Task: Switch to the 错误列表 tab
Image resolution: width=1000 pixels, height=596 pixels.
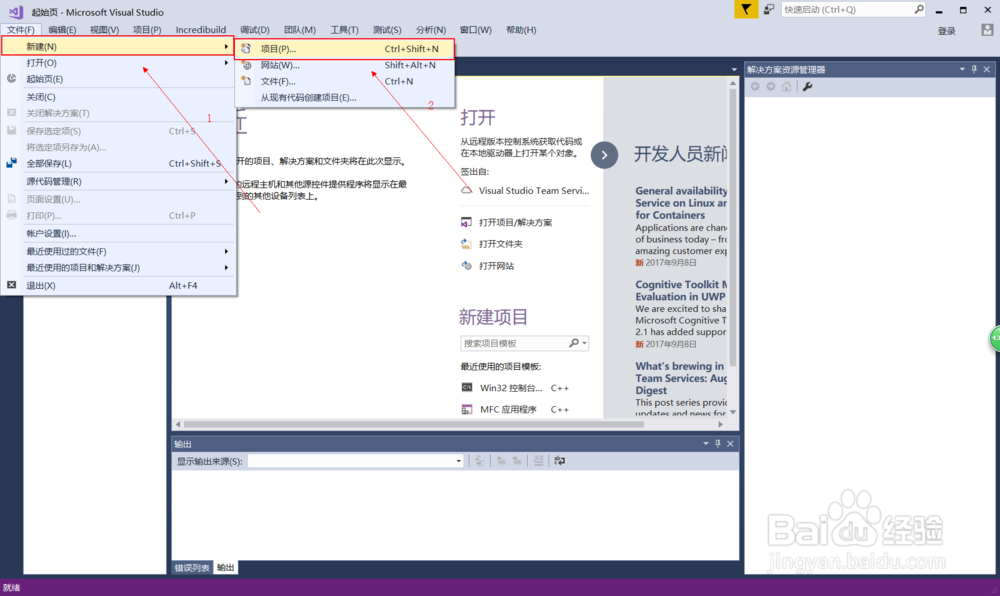Action: click(x=192, y=567)
